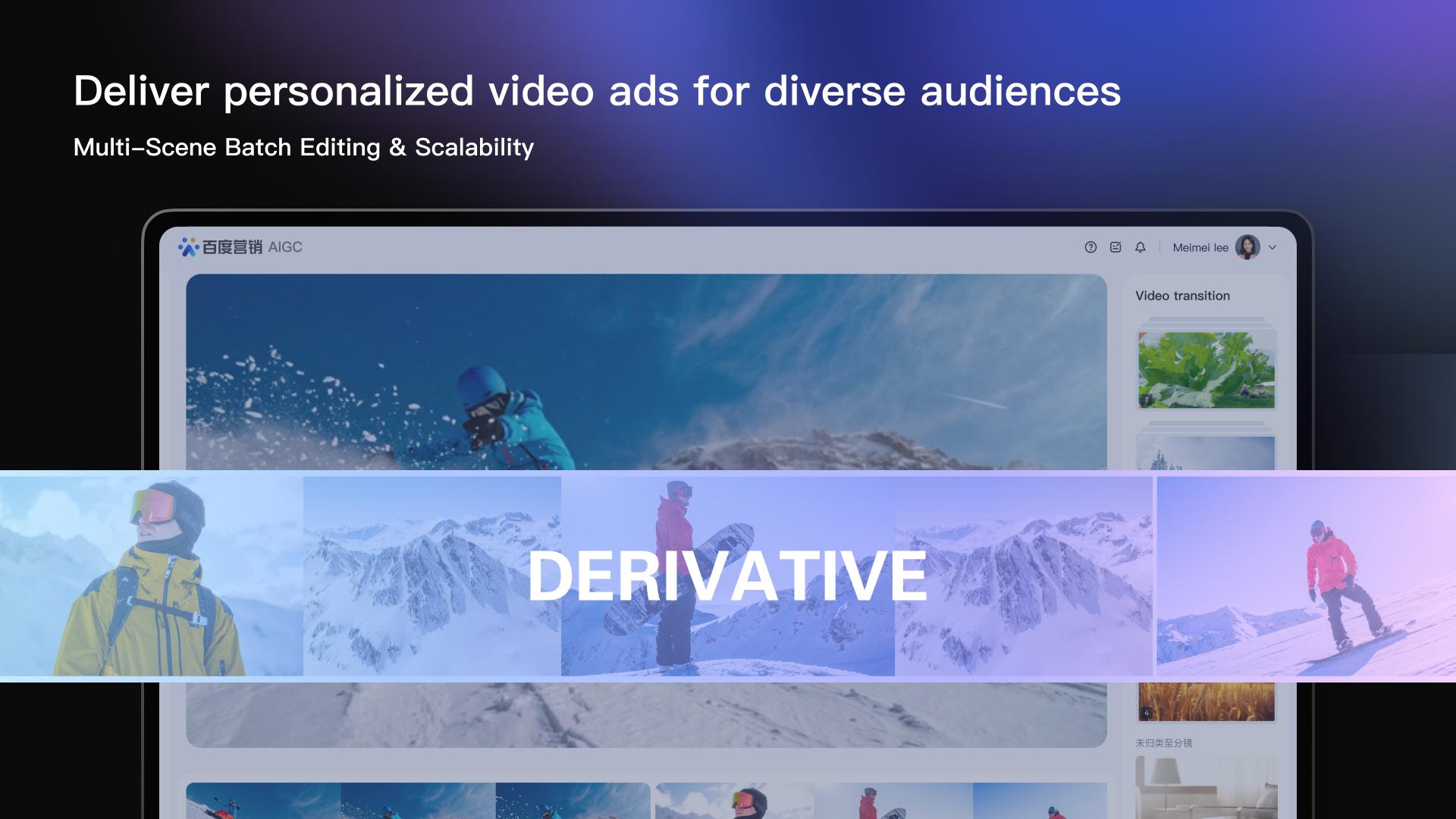
Task: Select the wheat field scene thumbnail
Action: pyautogui.click(x=1206, y=701)
